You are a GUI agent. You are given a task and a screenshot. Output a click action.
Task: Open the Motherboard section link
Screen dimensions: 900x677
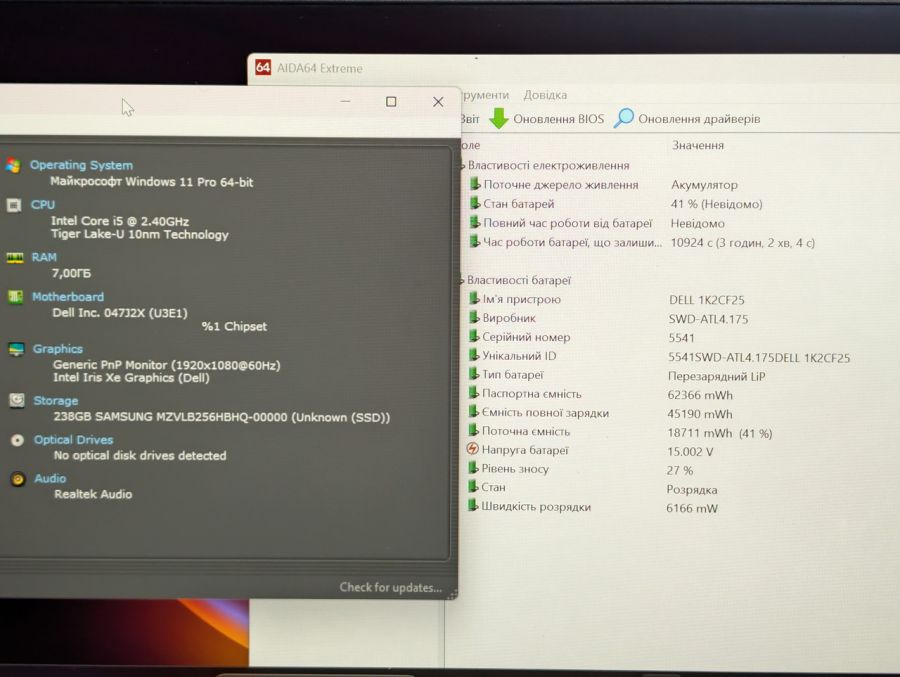coord(68,297)
